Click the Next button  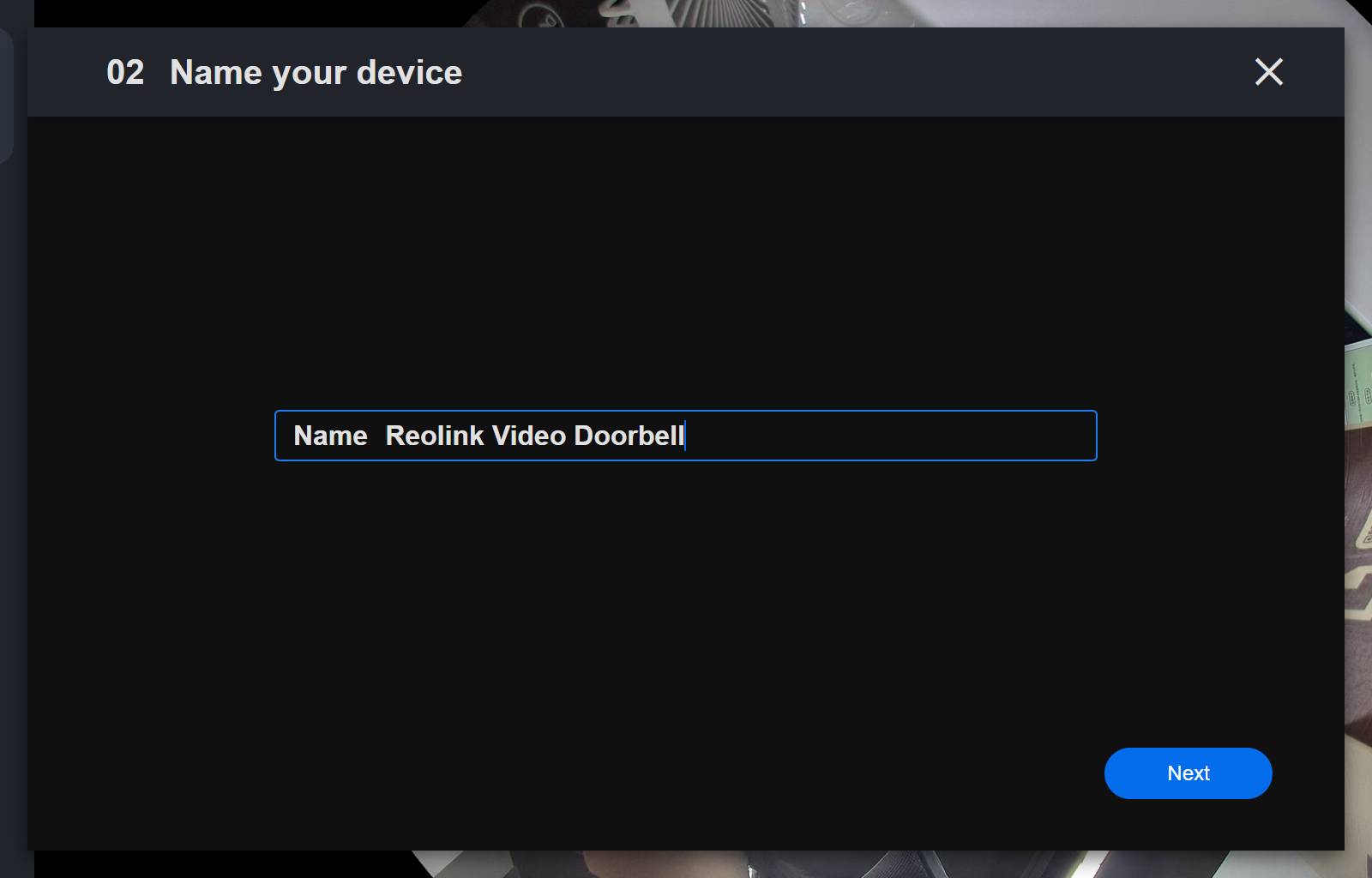pos(1188,773)
